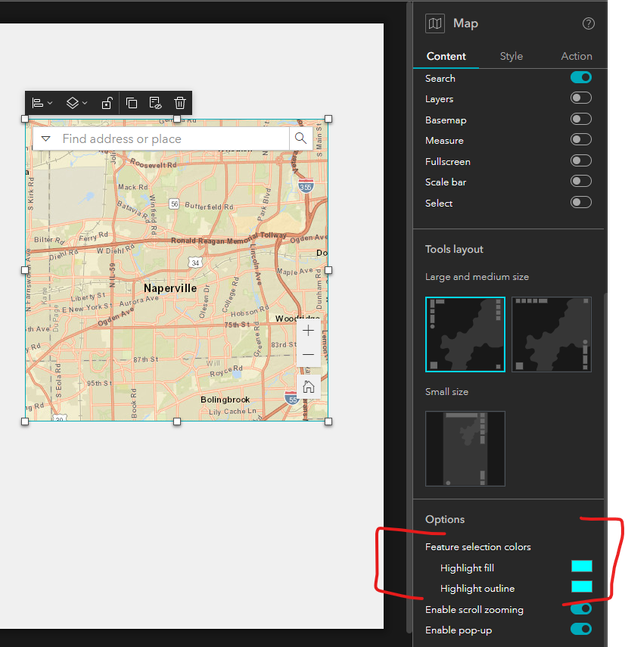
Task: Click the lock position icon
Action: [107, 103]
